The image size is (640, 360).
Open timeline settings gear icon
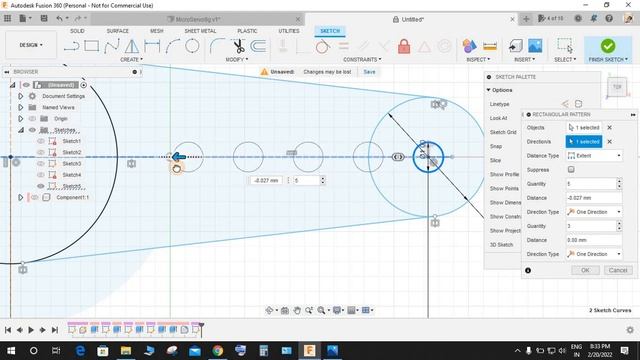point(630,330)
